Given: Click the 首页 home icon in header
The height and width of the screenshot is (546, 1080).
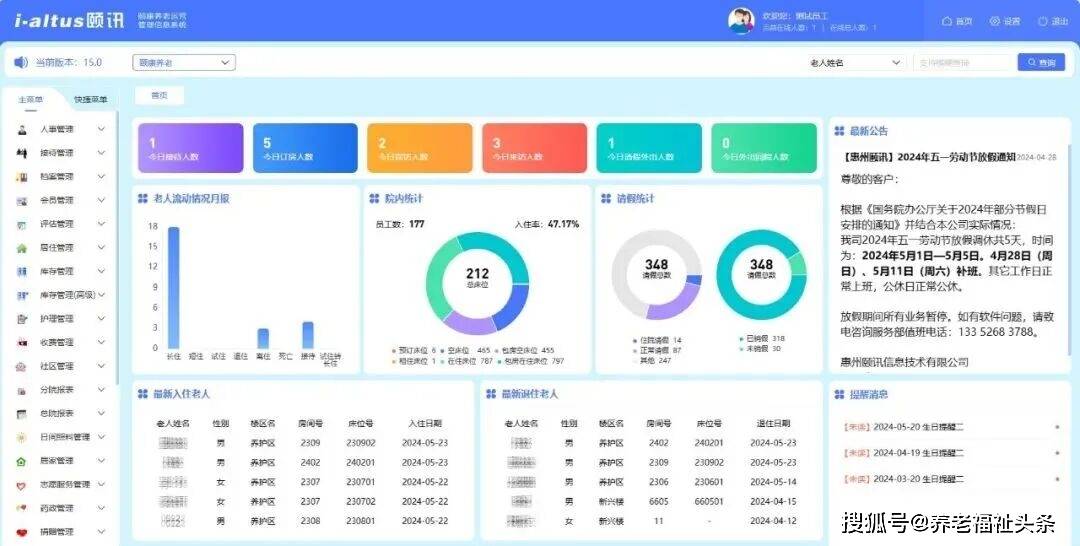Looking at the screenshot, I should click(x=946, y=21).
